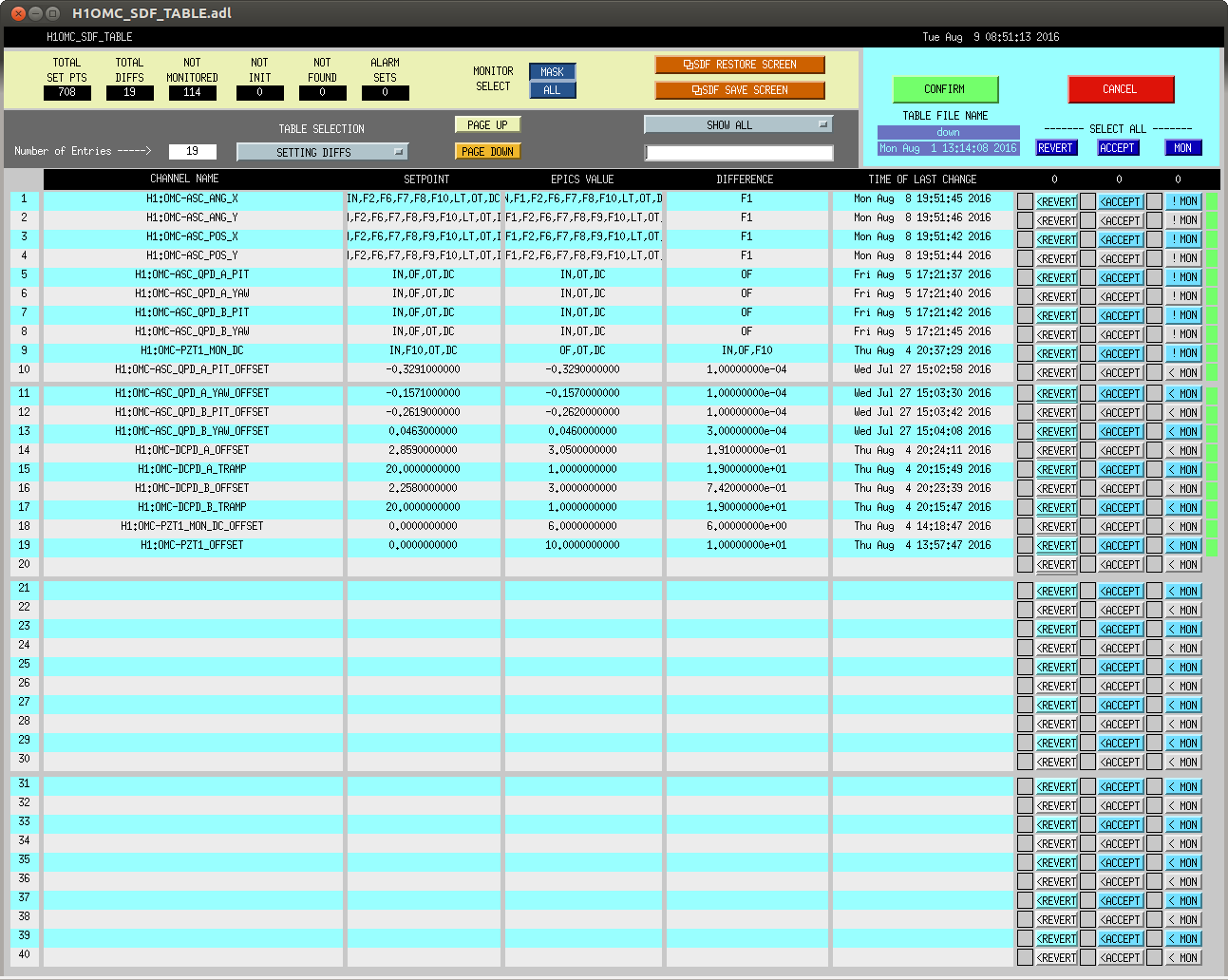Click timestamp Wed Jul 27 15:02:58 2016
The width and height of the screenshot is (1228, 980).
coord(922,369)
